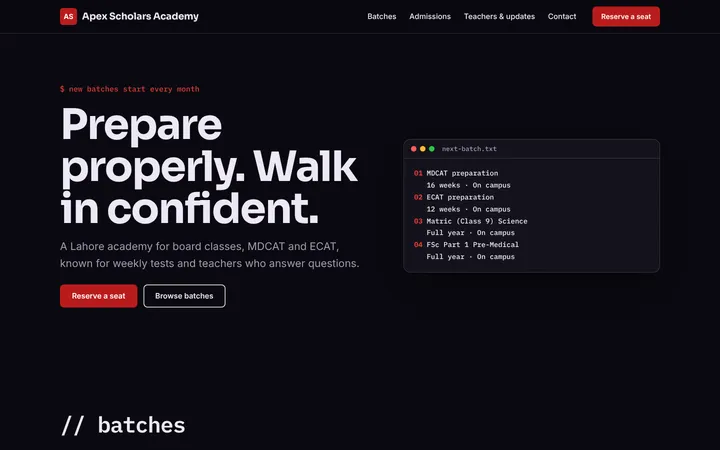720x450 pixels.
Task: Click the hero Reserve a seat button
Action: coord(99,296)
